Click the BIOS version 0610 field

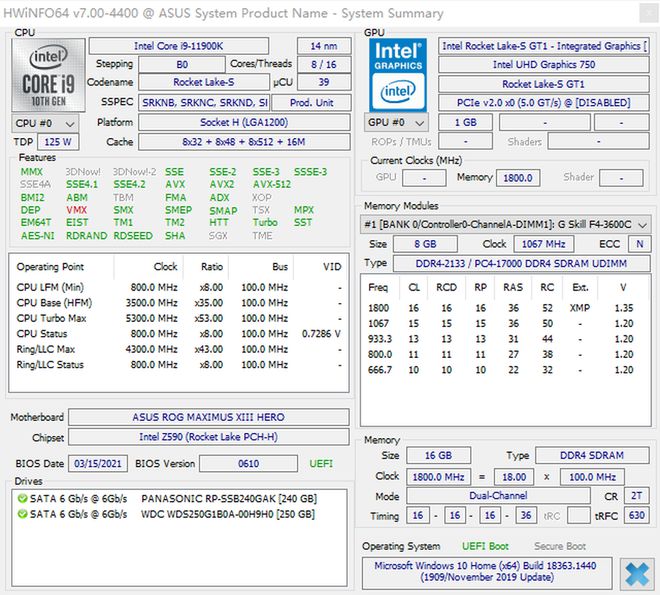(248, 464)
